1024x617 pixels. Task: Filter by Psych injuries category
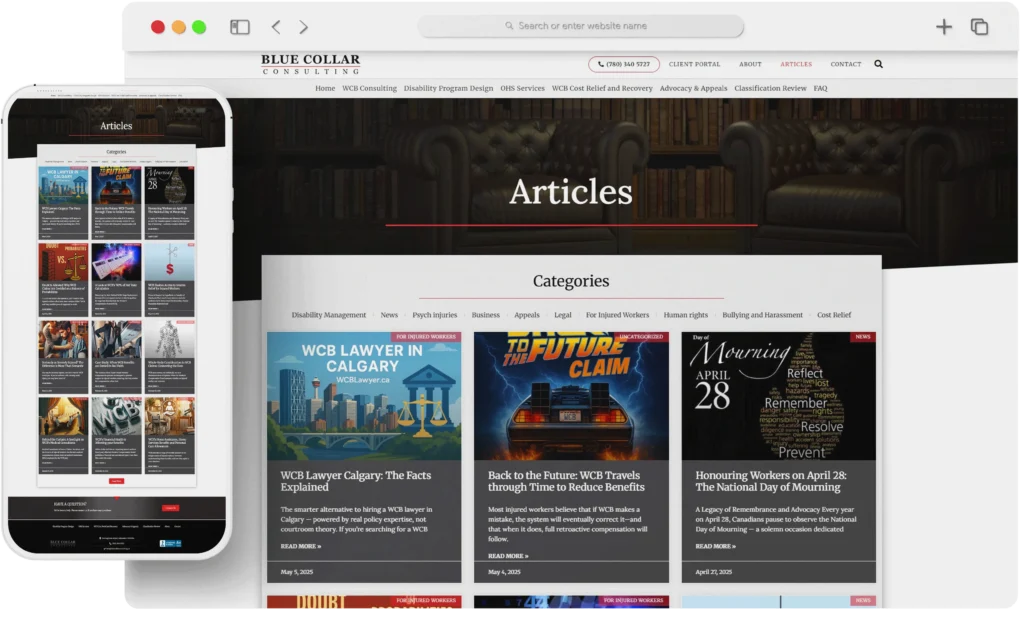click(434, 315)
